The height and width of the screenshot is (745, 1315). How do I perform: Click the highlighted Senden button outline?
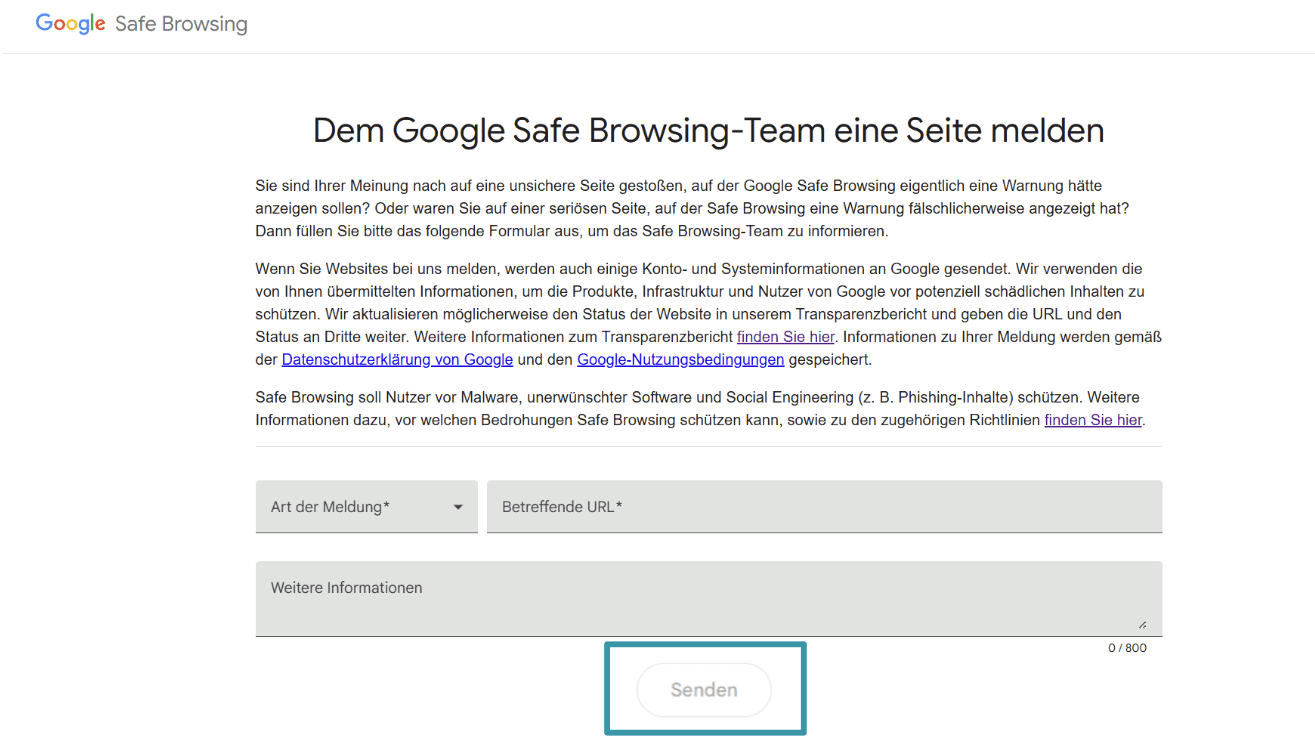(x=704, y=689)
